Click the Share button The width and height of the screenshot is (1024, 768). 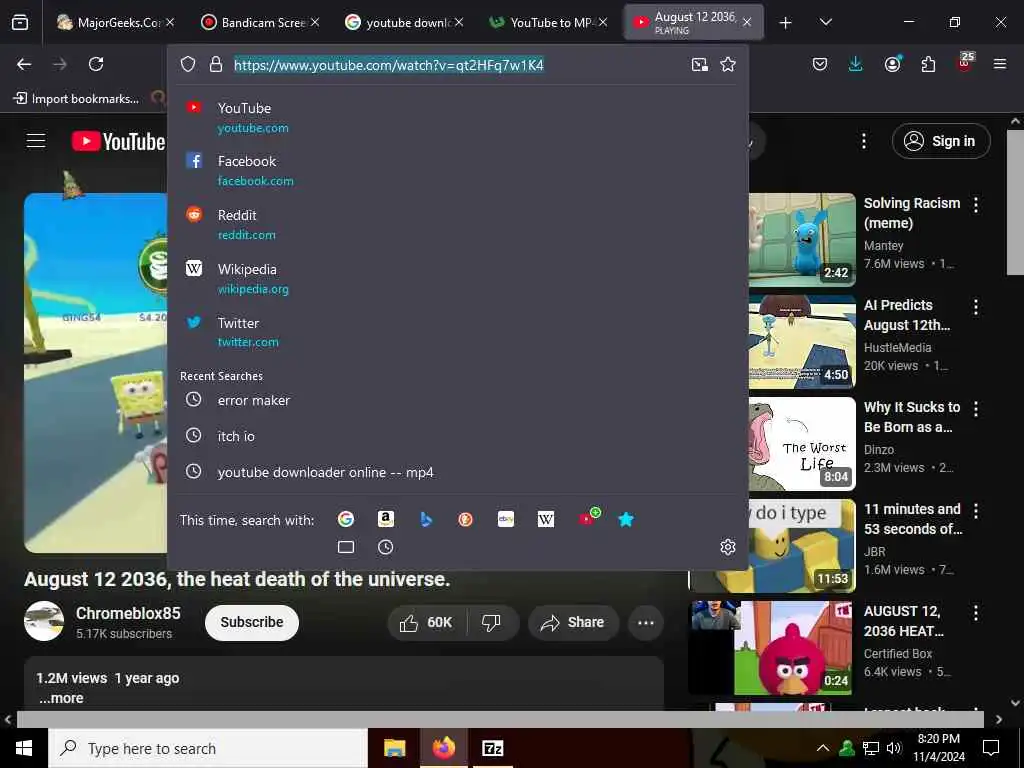[571, 622]
